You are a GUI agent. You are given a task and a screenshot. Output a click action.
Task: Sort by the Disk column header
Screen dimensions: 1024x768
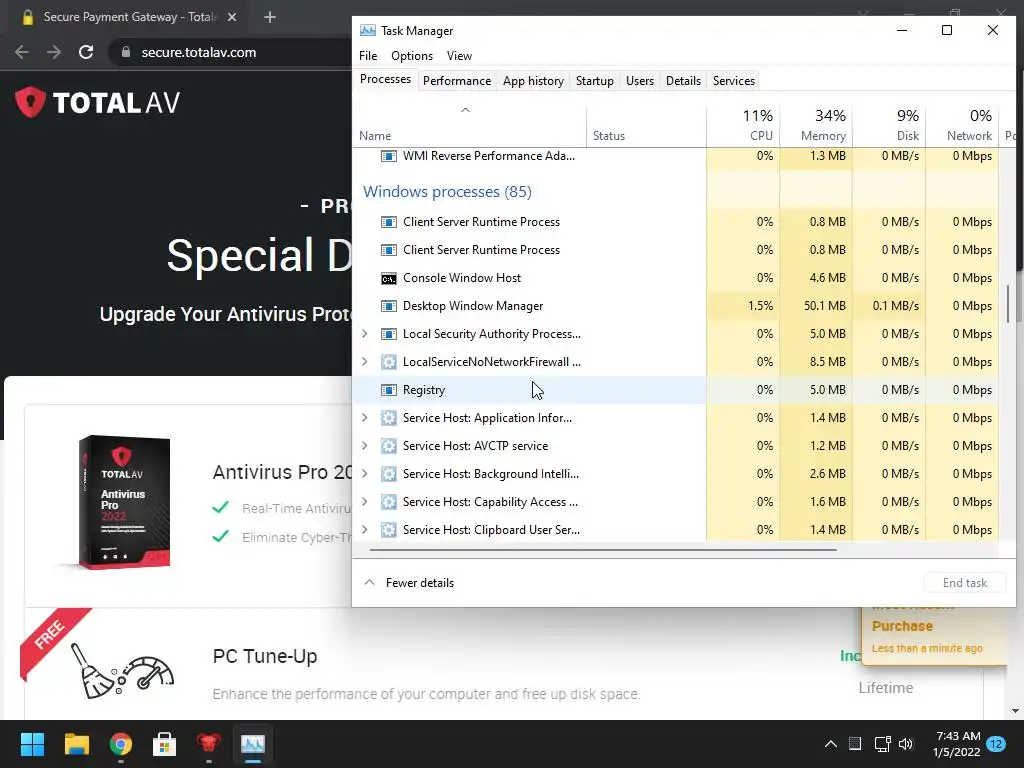[x=889, y=125]
